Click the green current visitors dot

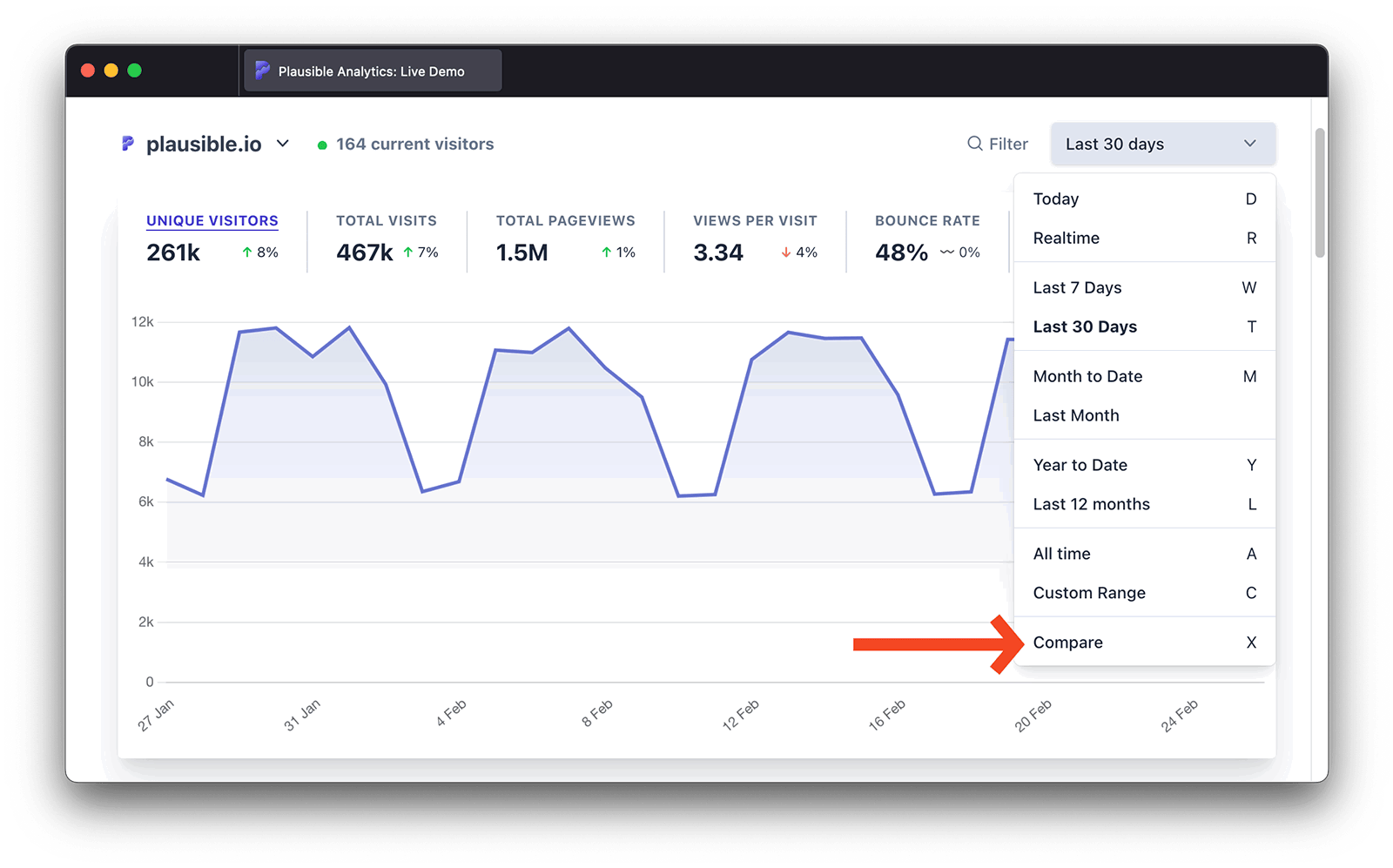(321, 144)
